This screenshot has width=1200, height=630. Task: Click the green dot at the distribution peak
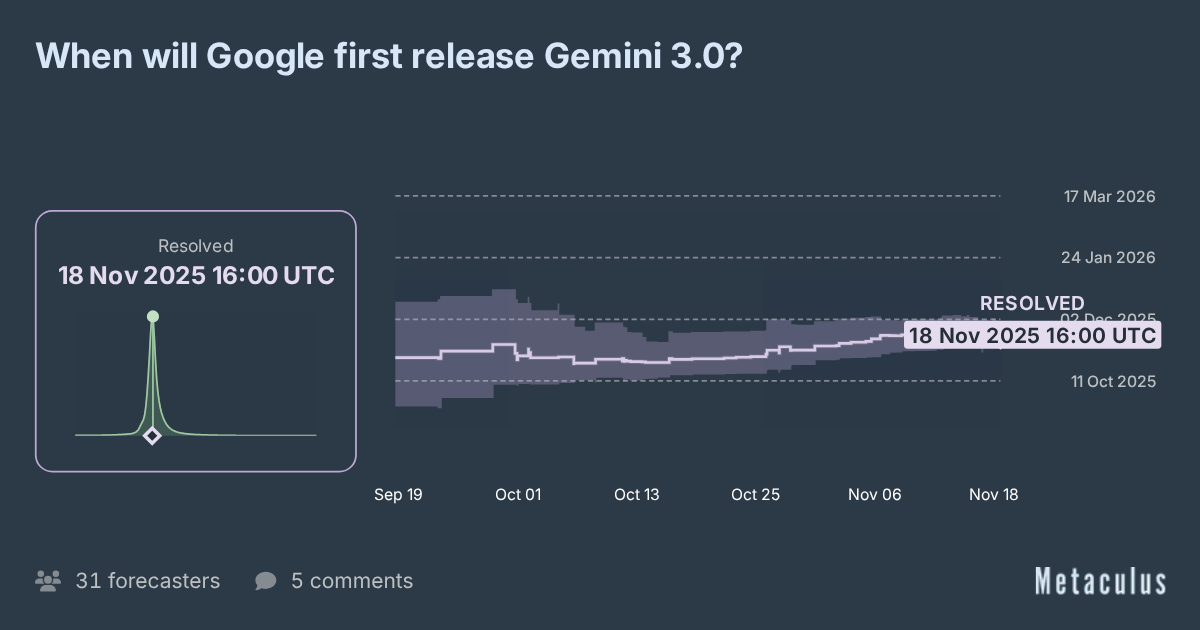153,316
